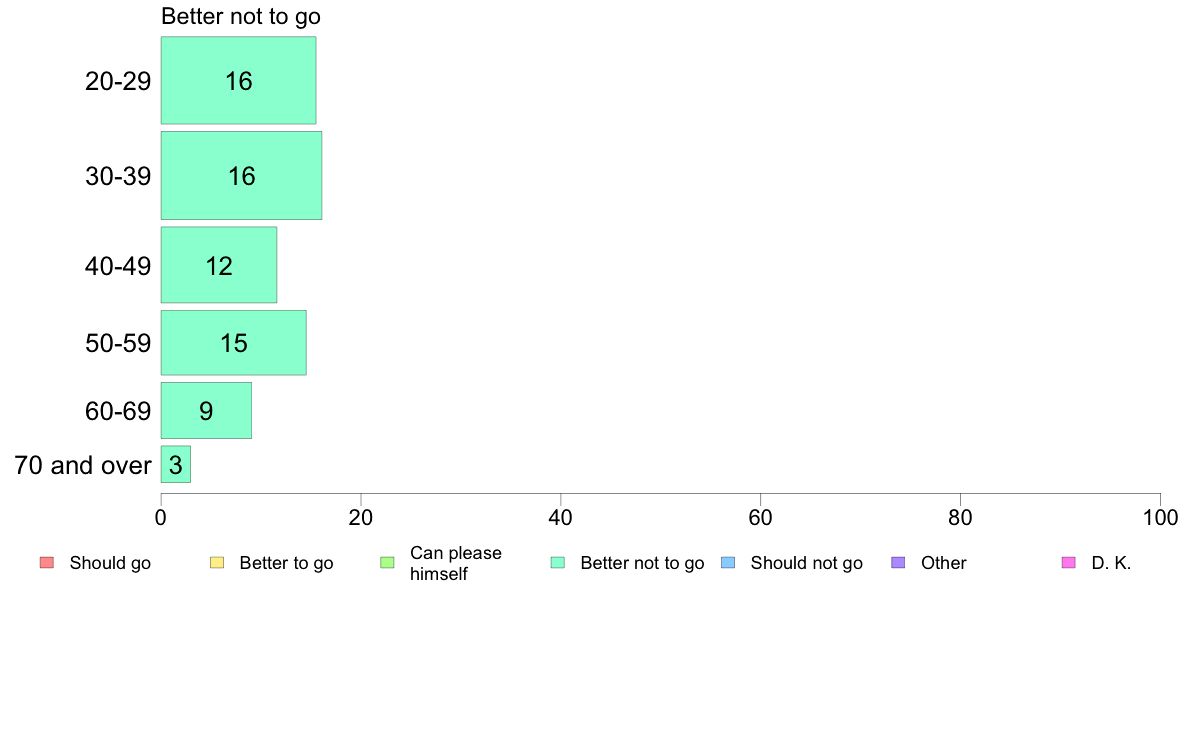The image size is (1188, 736).
Task: Click the 50-59 bar showing 15
Action: coord(233,343)
